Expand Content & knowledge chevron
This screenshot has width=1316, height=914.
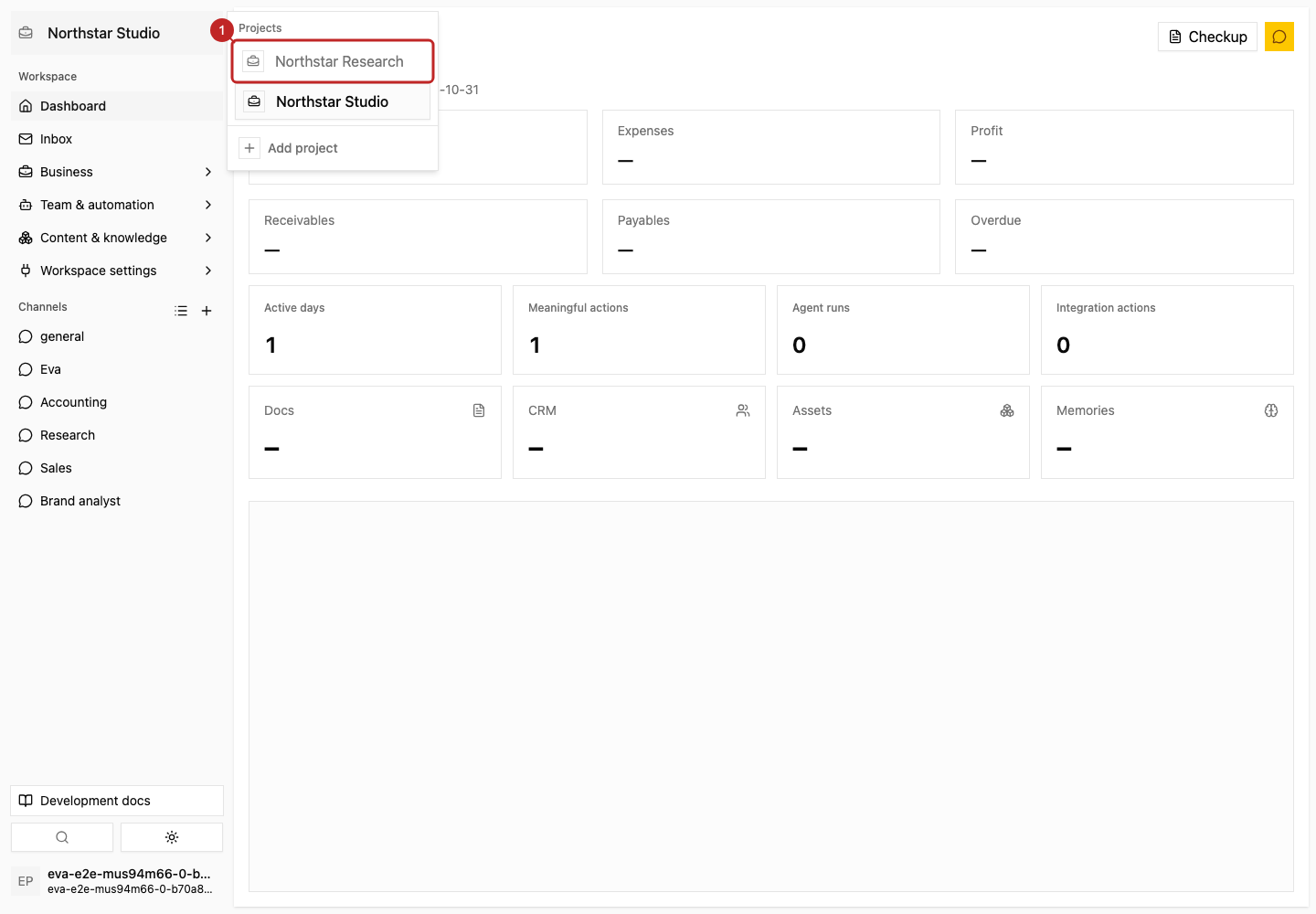click(208, 238)
